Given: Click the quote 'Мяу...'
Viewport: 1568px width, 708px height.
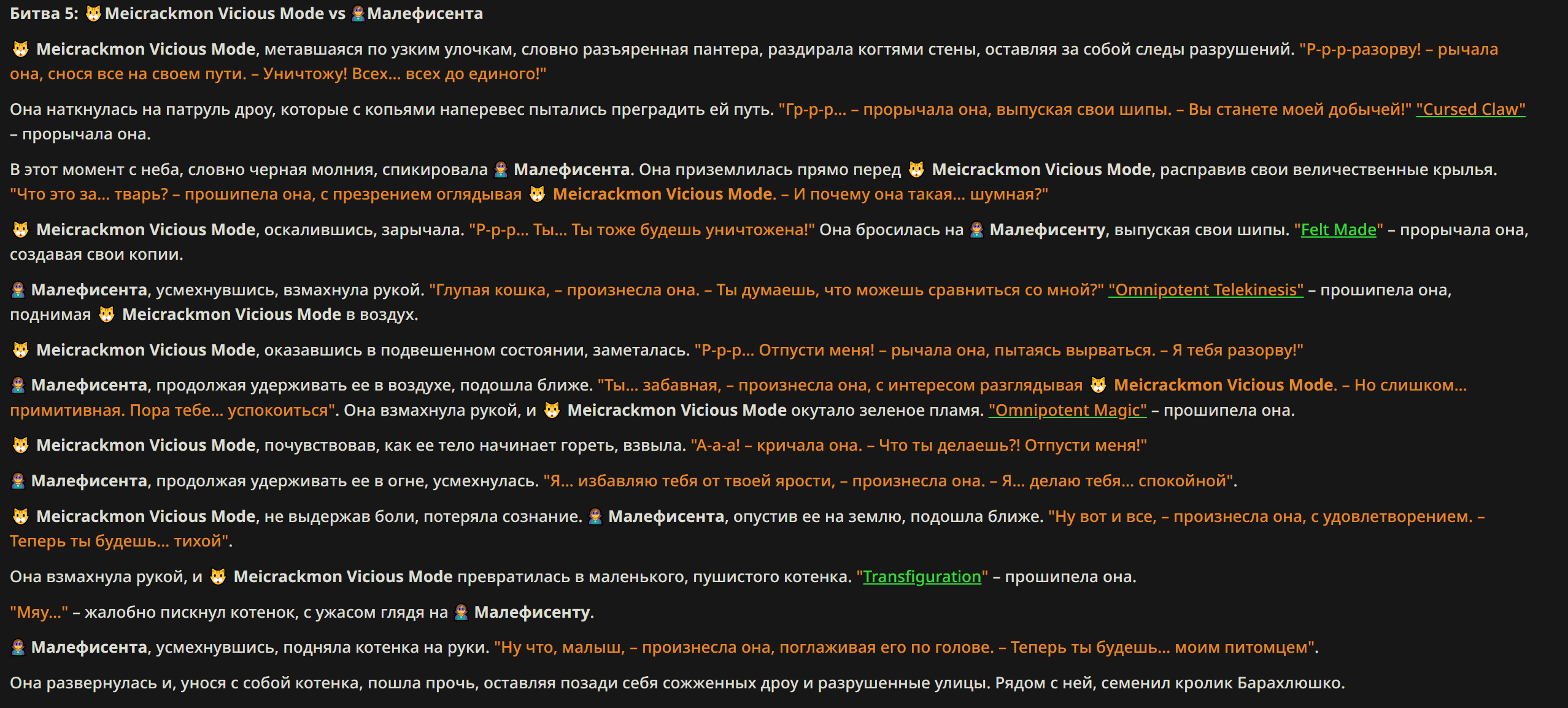Looking at the screenshot, I should click(x=39, y=612).
